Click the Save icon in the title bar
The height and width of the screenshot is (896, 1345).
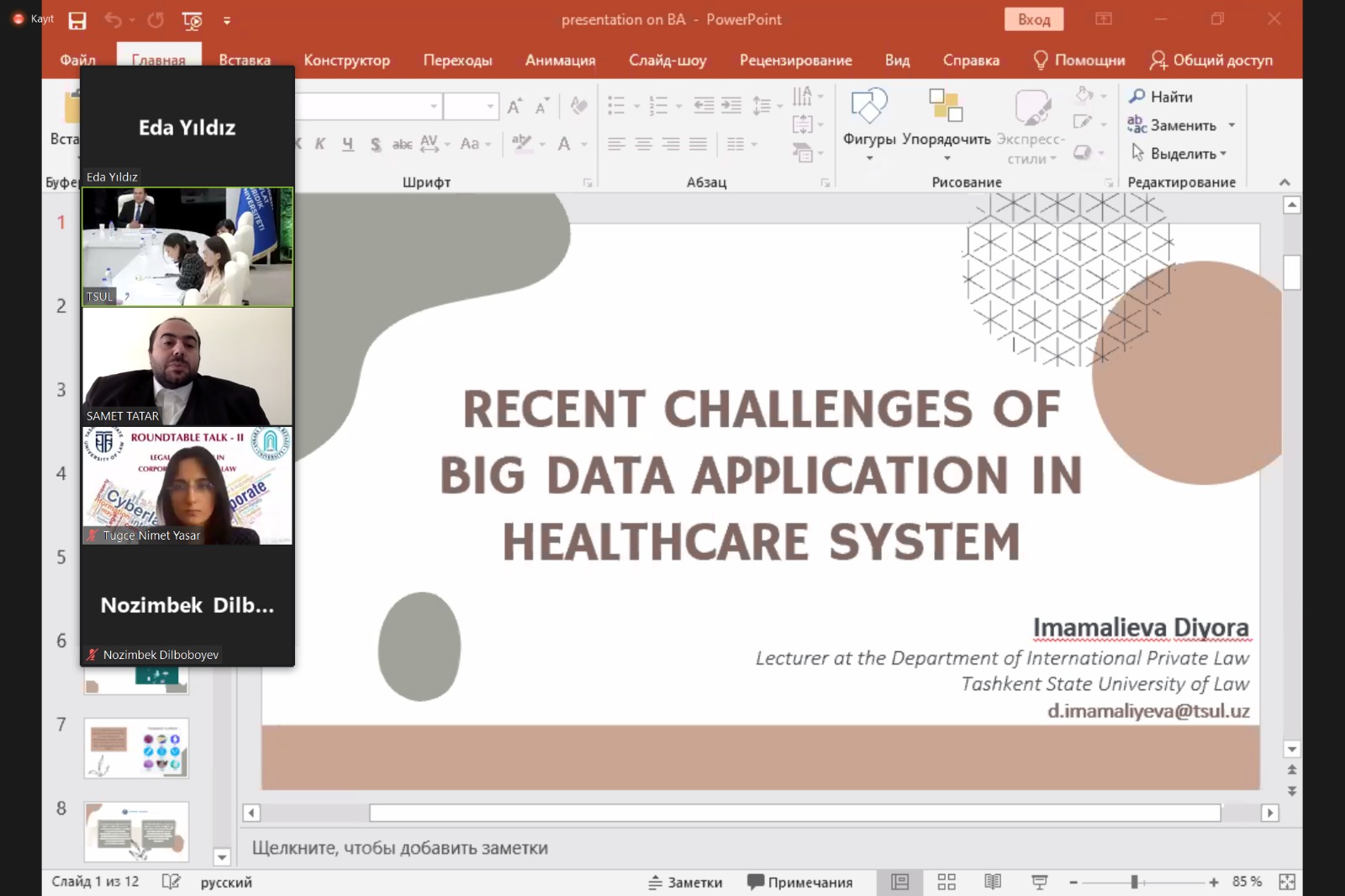coord(77,20)
